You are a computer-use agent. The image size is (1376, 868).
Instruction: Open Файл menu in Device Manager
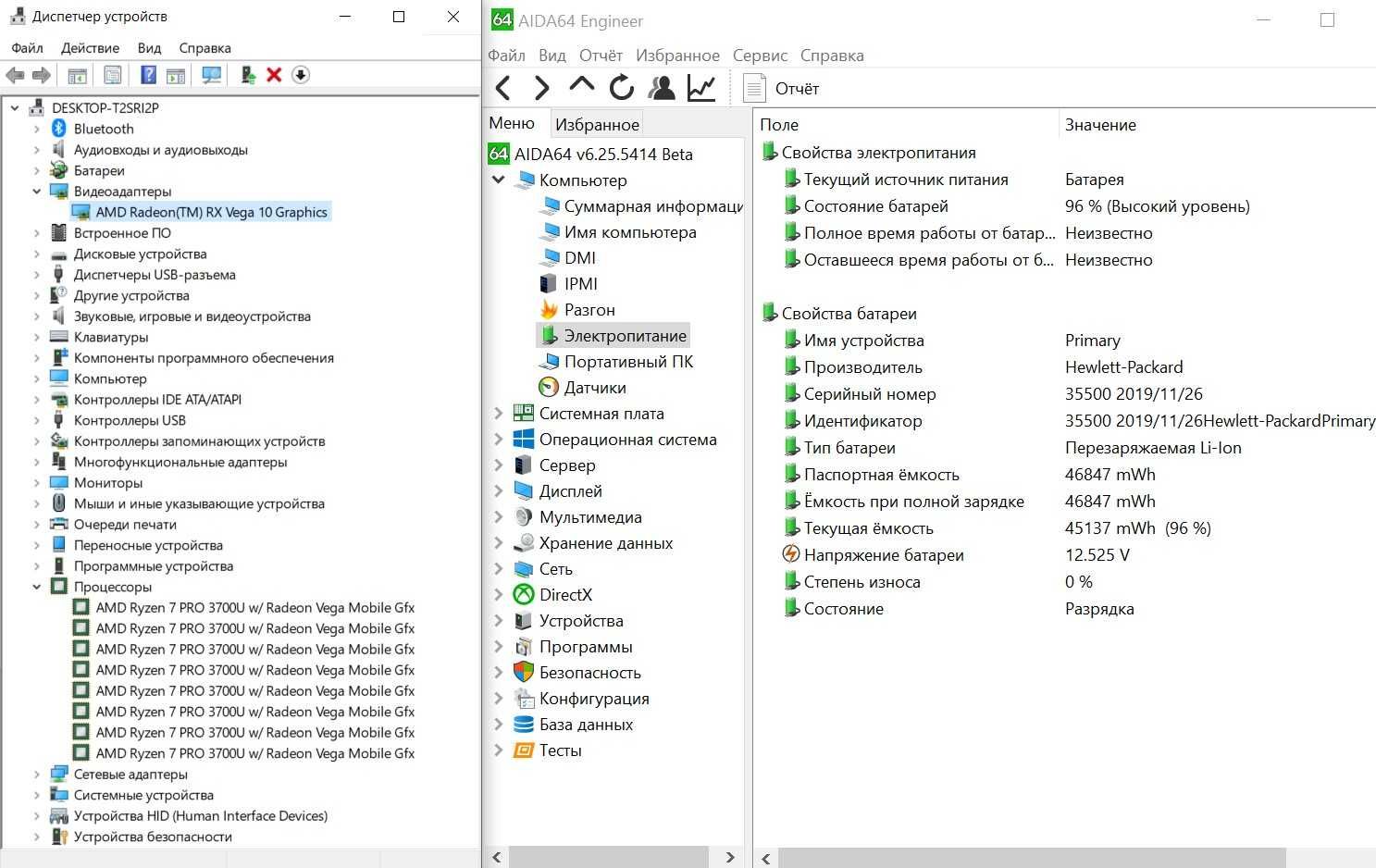[27, 48]
